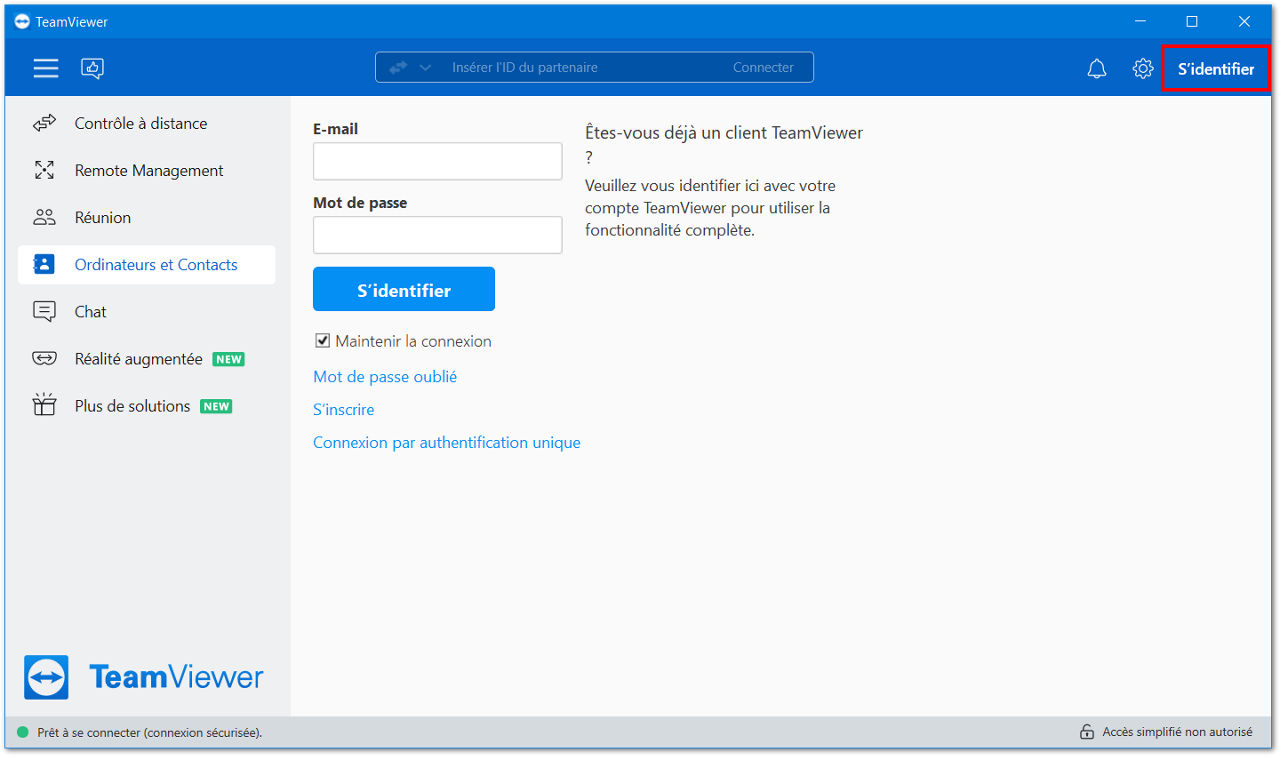
Task: Click the green connection status dot
Action: pos(23,732)
